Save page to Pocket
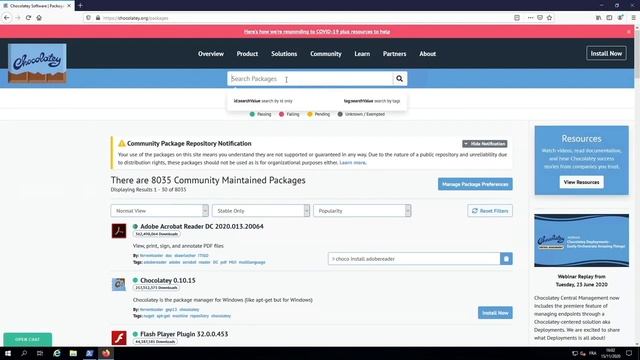Image resolution: width=640 pixels, height=360 pixels. [540, 18]
